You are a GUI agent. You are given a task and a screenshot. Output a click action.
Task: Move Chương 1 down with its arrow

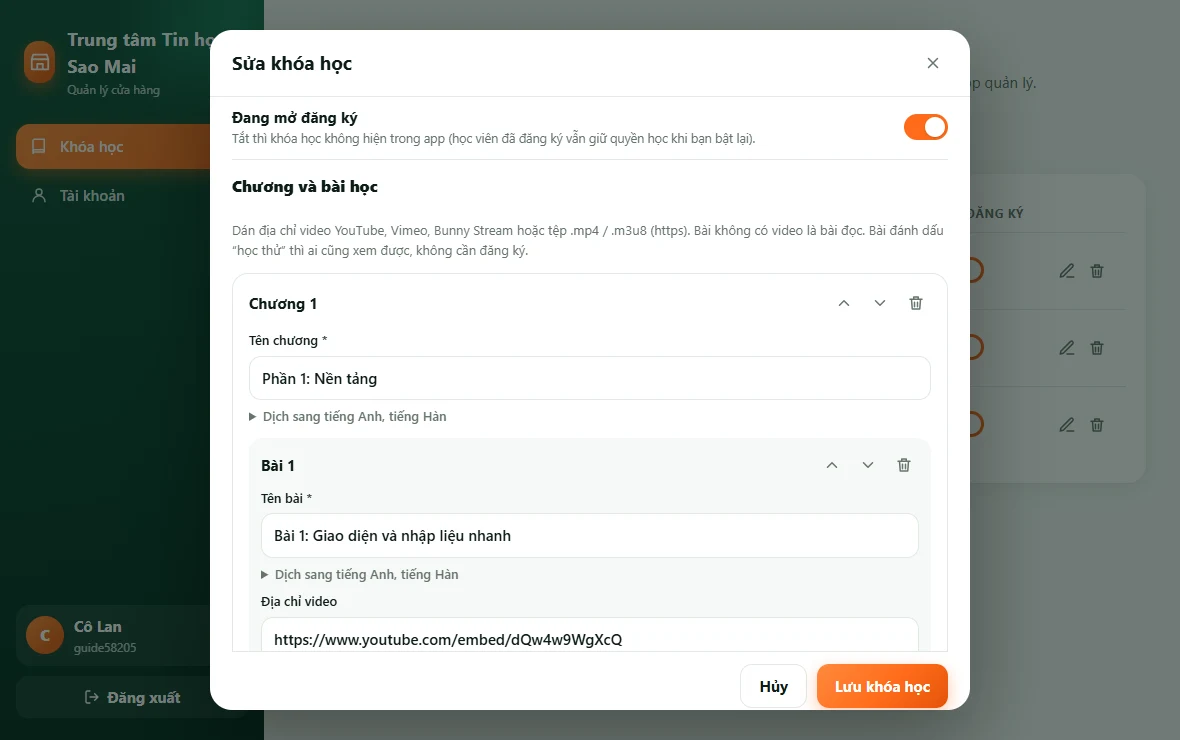click(x=880, y=303)
